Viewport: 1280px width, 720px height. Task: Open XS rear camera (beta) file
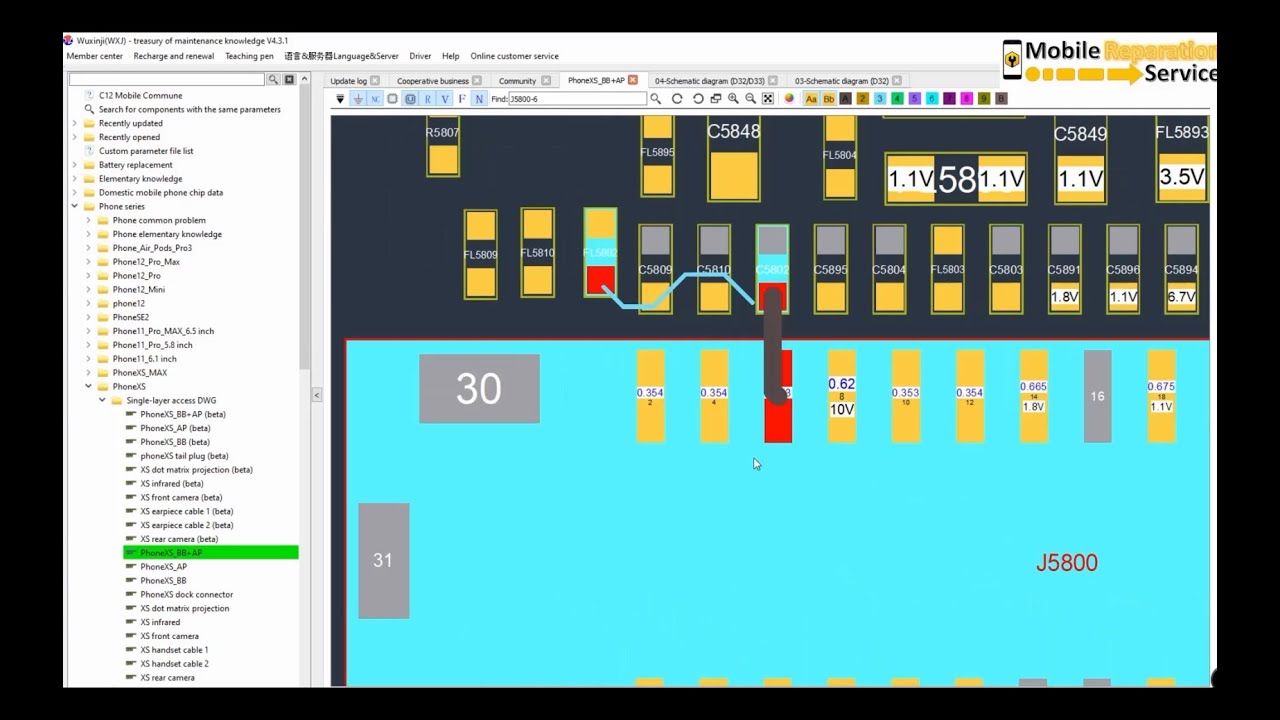click(x=179, y=539)
